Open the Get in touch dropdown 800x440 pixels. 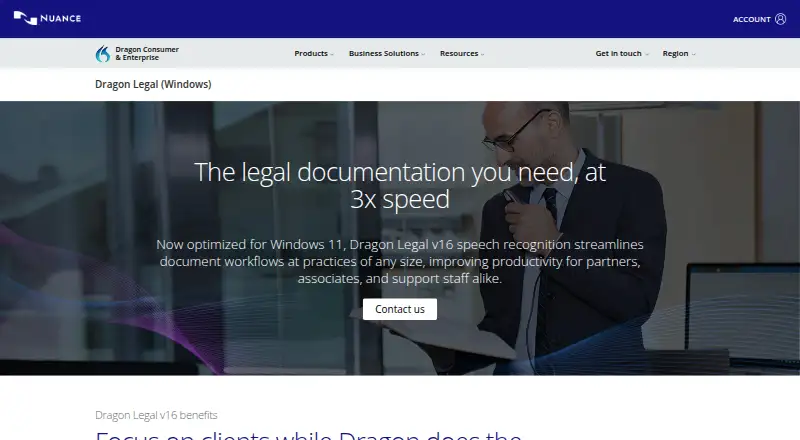pos(622,53)
